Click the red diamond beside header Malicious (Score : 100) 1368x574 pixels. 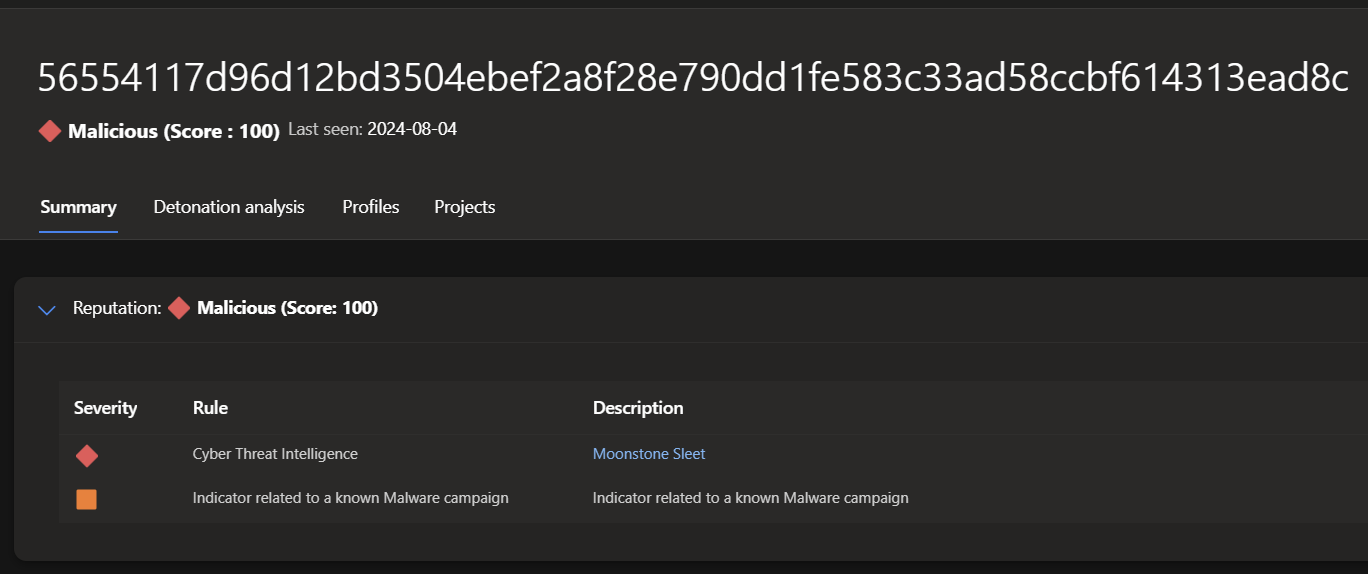50,131
